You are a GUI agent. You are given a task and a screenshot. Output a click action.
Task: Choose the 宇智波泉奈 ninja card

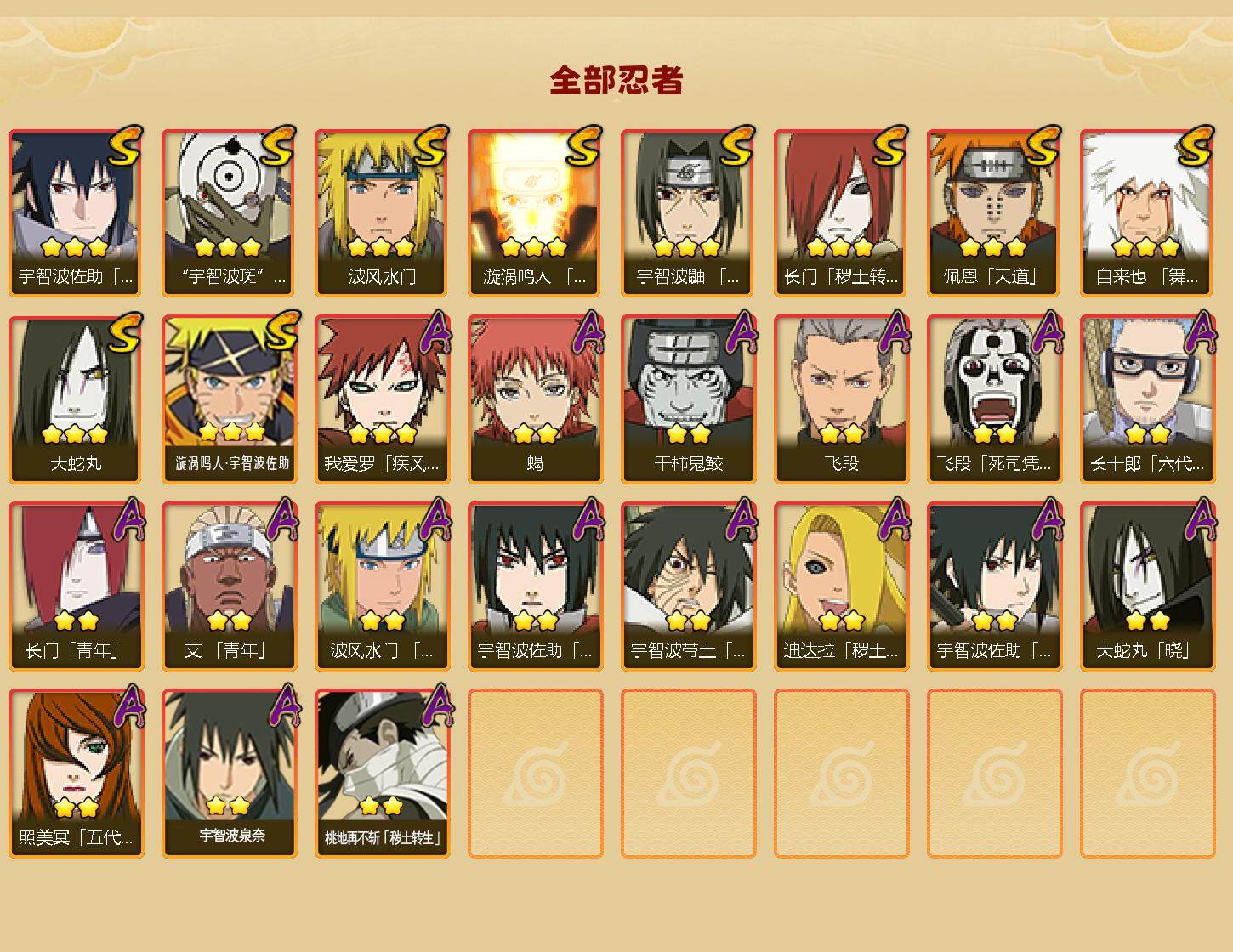[x=229, y=773]
